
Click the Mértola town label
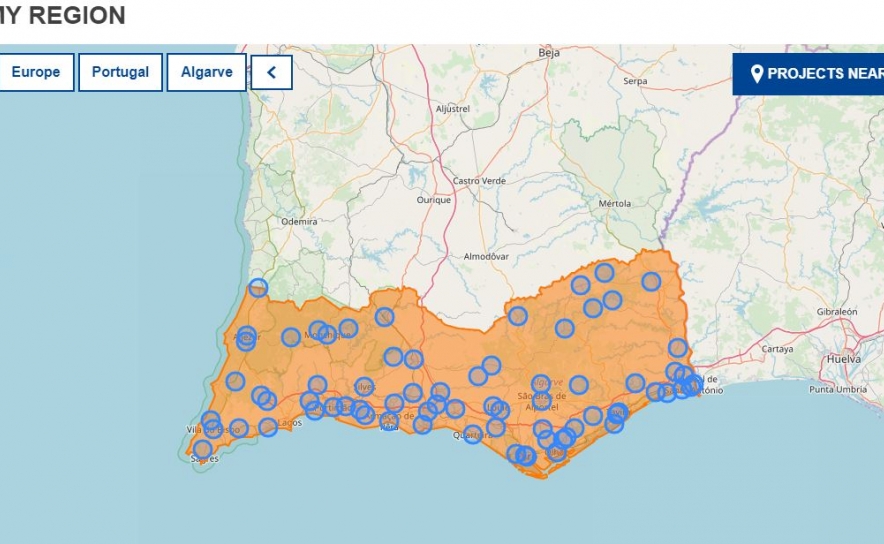click(614, 203)
